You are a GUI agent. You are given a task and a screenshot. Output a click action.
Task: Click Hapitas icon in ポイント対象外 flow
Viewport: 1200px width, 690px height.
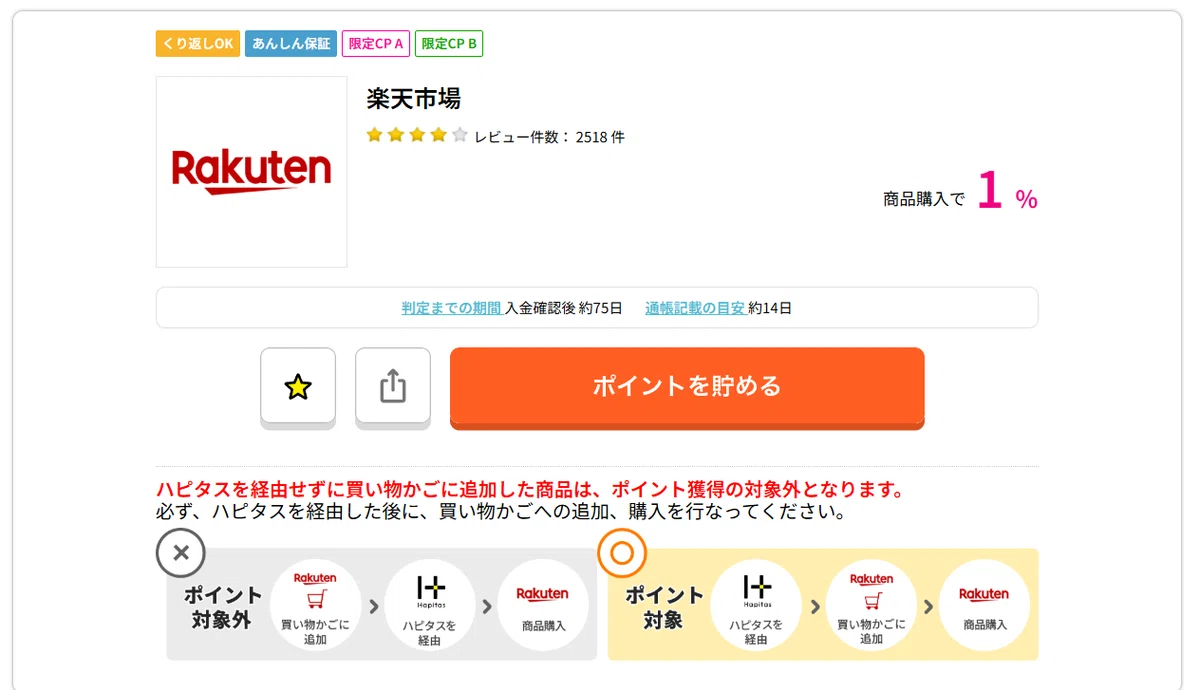[x=431, y=605]
